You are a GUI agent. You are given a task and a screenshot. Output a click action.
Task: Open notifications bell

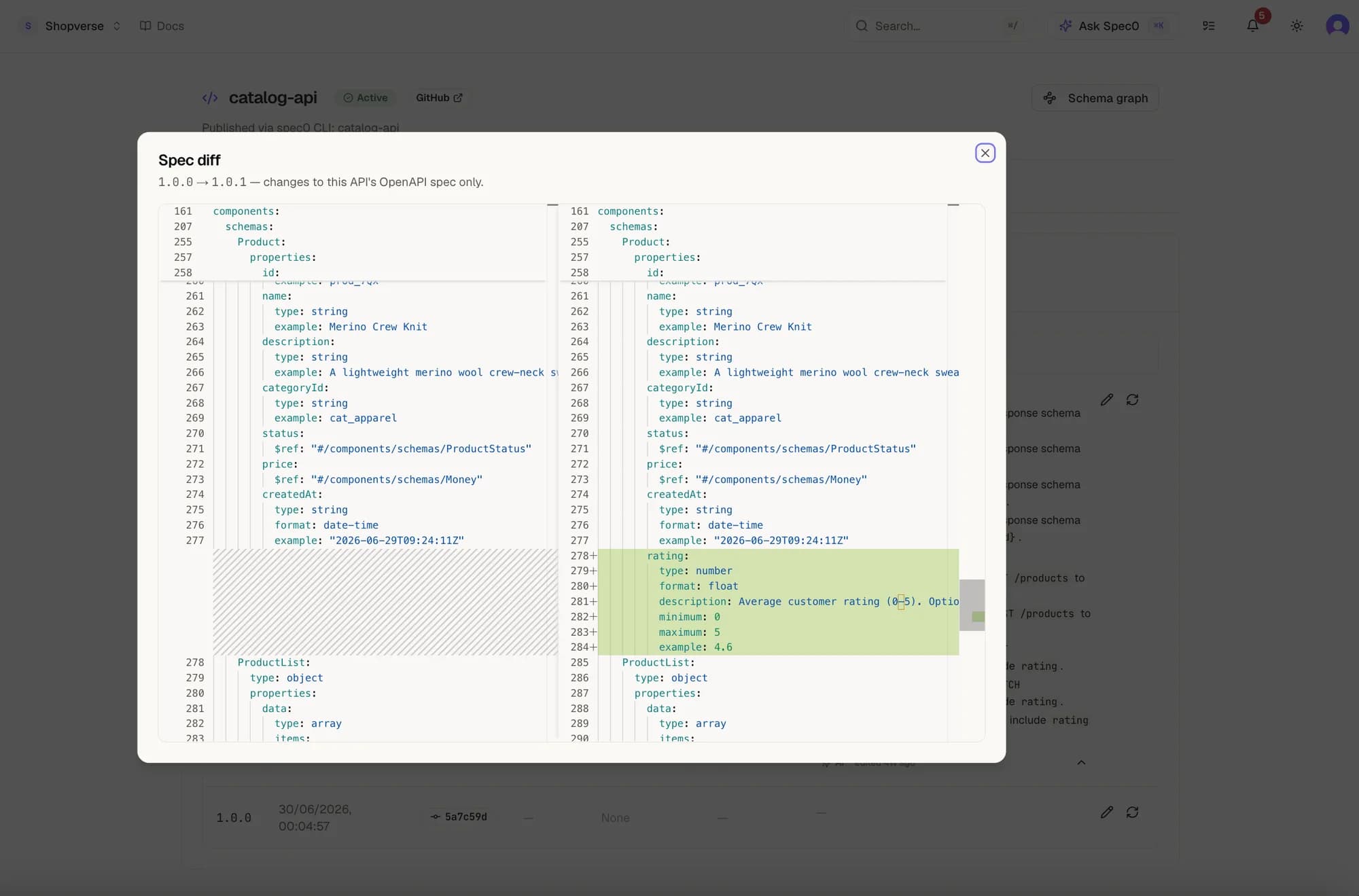1252,26
